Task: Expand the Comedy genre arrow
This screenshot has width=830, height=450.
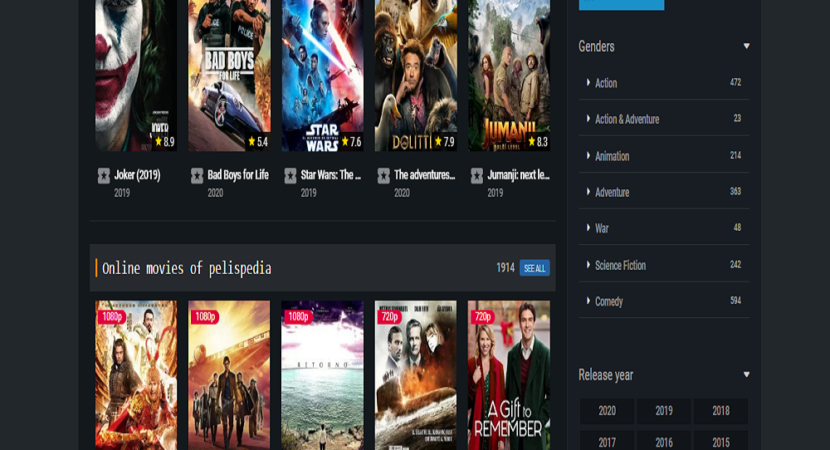Action: pyautogui.click(x=588, y=300)
